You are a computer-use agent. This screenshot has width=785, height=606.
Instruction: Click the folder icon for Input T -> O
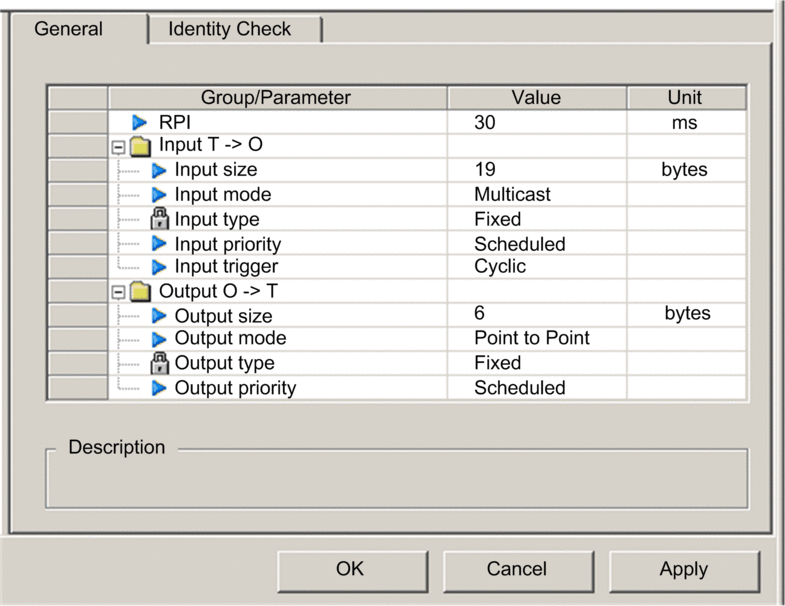(x=141, y=146)
